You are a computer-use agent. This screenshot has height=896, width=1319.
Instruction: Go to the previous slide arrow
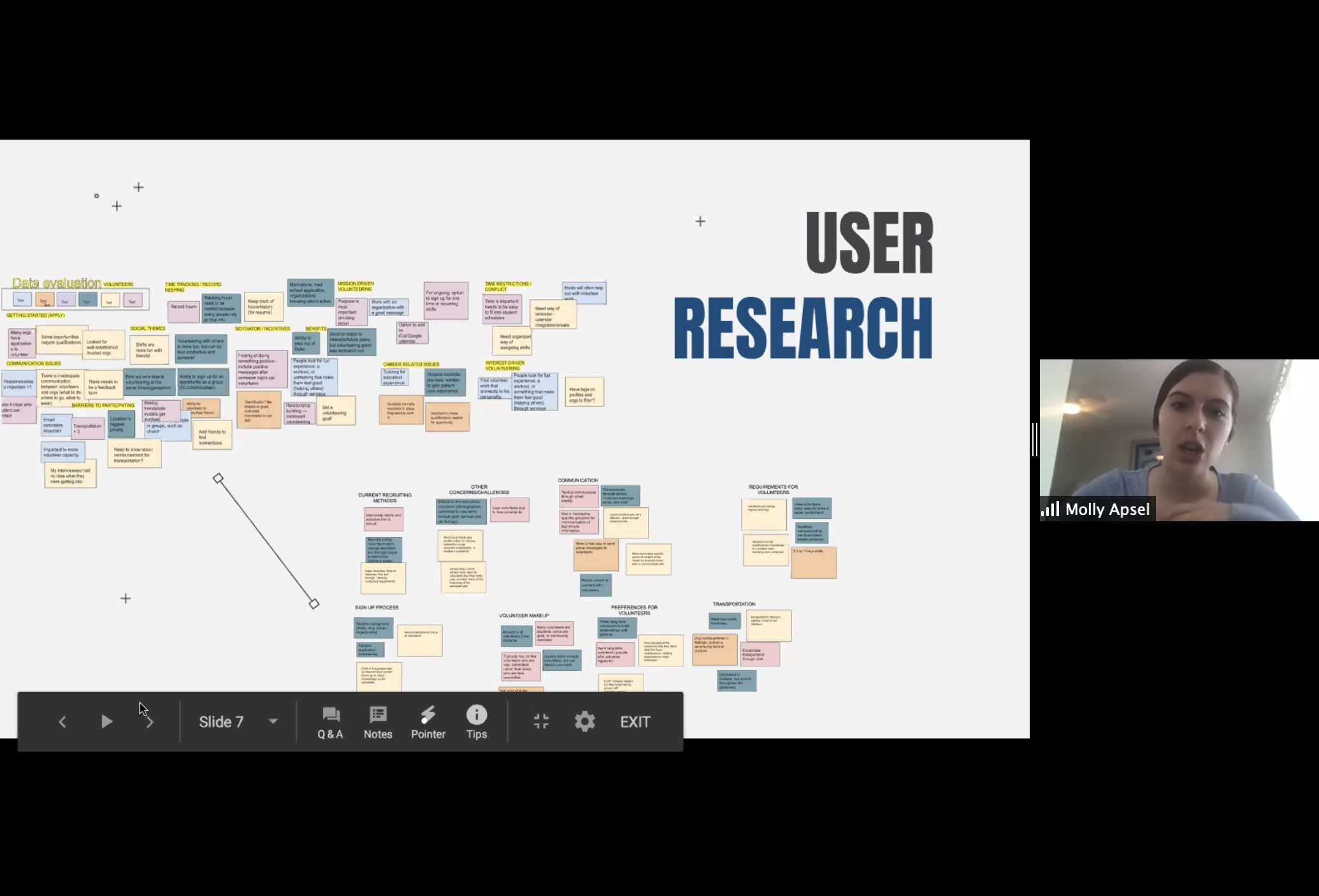(62, 722)
